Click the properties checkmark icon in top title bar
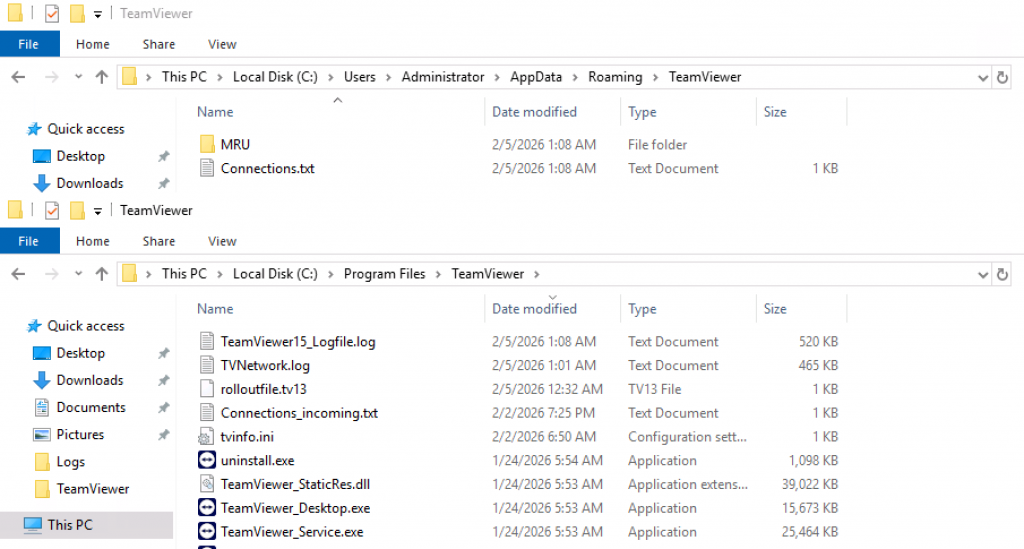 point(52,14)
